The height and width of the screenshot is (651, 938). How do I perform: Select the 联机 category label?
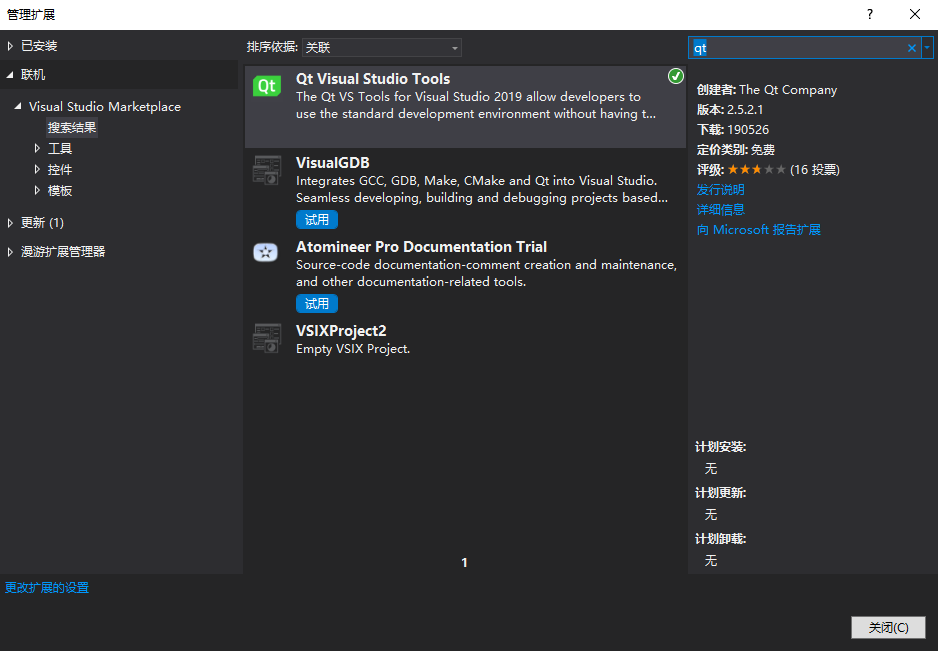tap(33, 75)
